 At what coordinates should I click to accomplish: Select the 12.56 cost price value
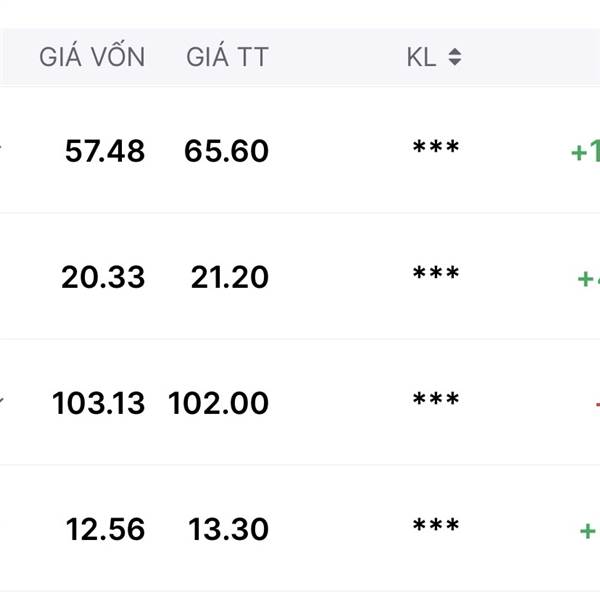pyautogui.click(x=106, y=530)
